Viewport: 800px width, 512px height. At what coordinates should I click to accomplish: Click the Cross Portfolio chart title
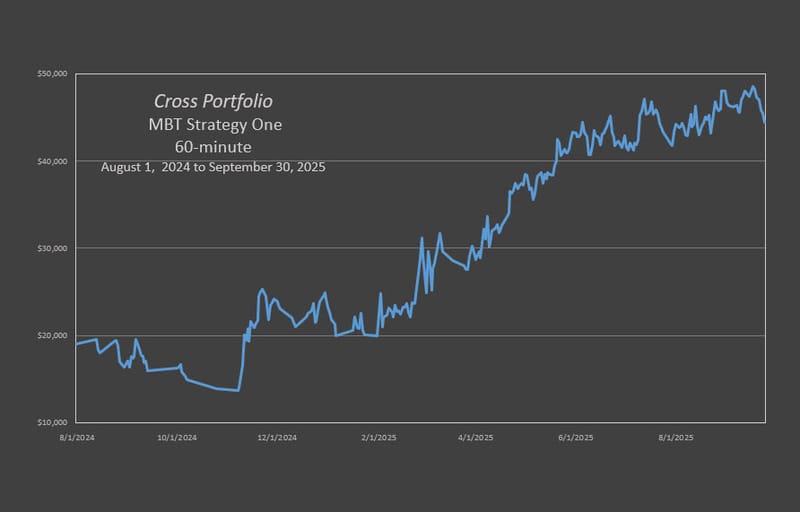click(x=213, y=102)
